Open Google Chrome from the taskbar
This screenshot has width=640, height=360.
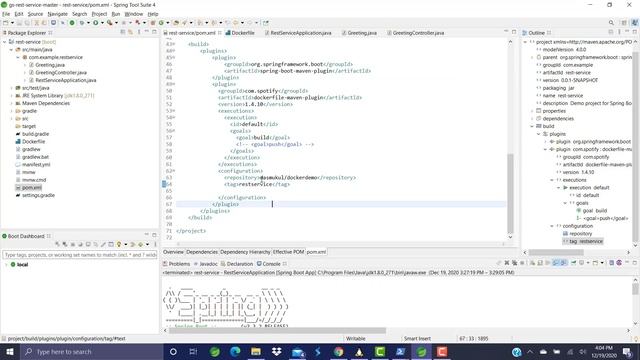tap(338, 351)
